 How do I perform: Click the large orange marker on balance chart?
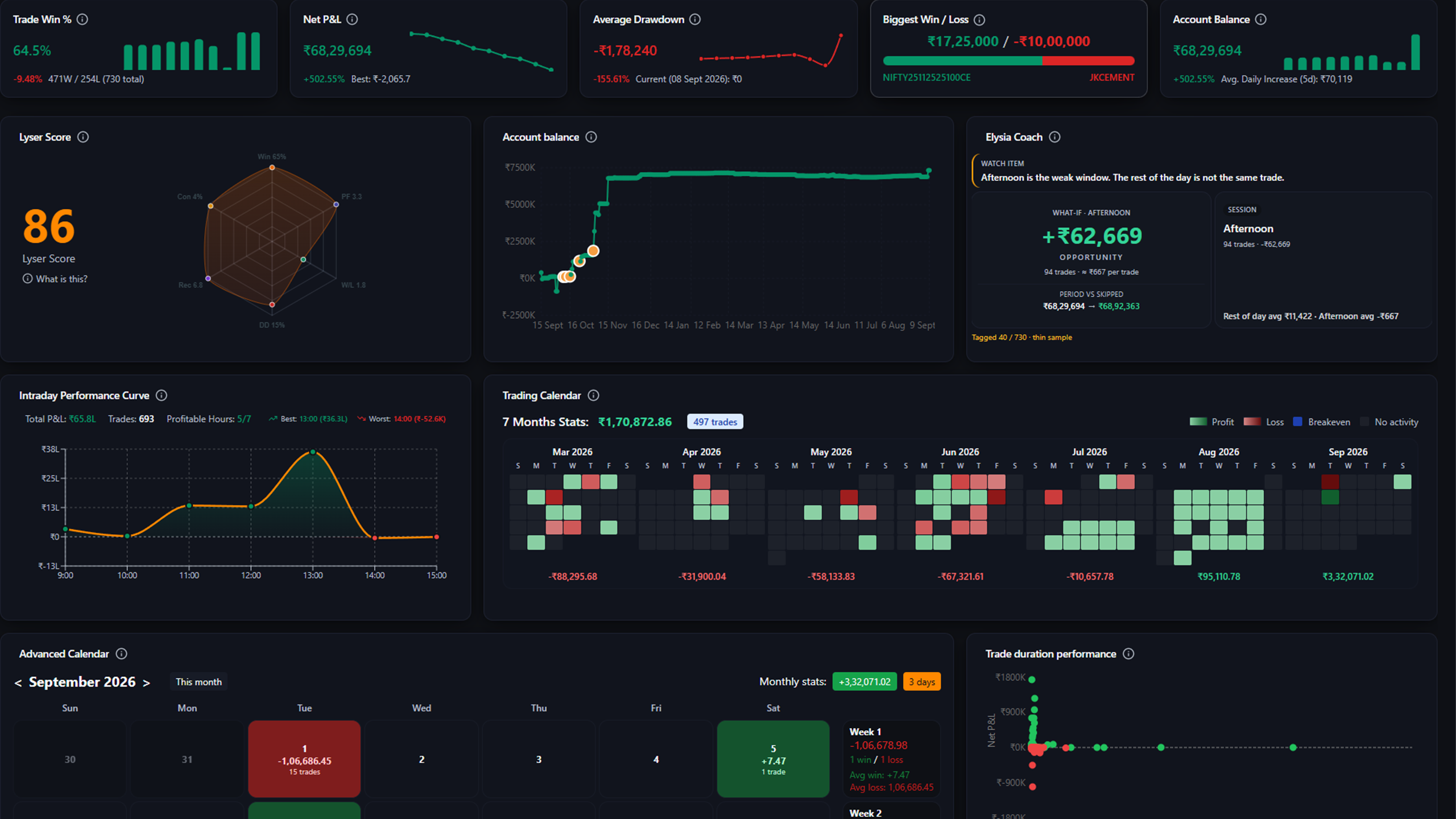593,251
